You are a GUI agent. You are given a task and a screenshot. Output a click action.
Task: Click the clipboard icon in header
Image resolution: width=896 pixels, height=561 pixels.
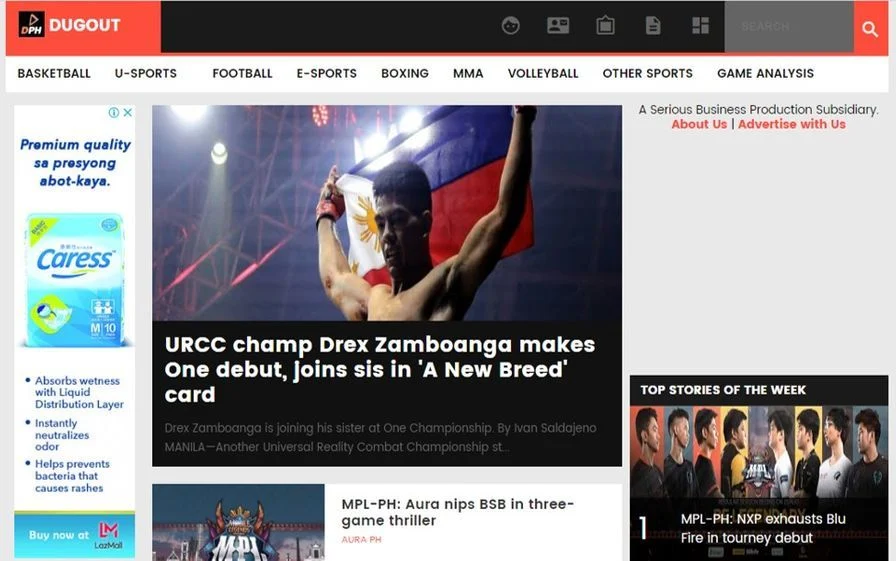[x=605, y=26]
